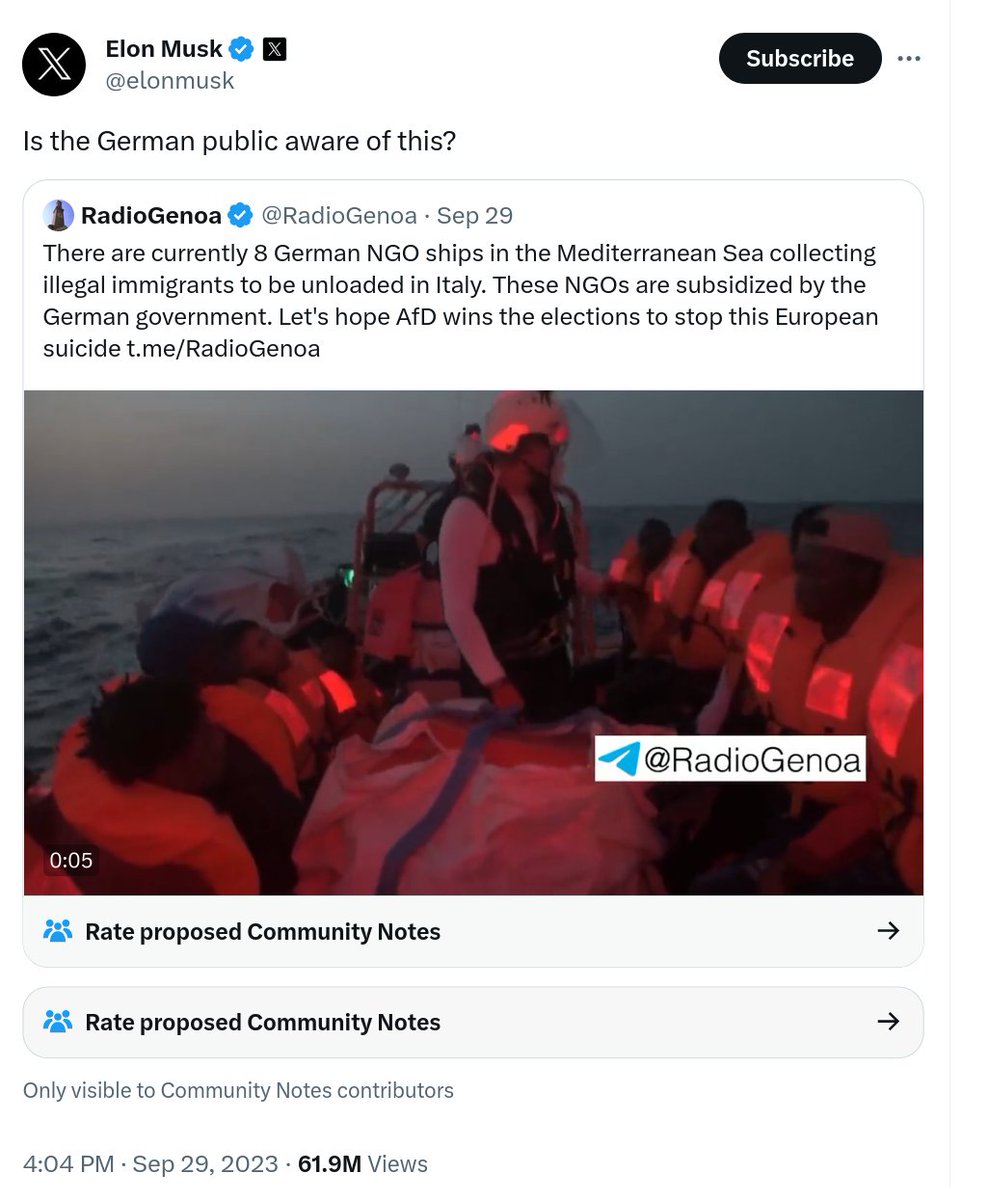The height and width of the screenshot is (1200, 989).
Task: Click RadioGenoa's blue verified badge
Action: pyautogui.click(x=240, y=215)
